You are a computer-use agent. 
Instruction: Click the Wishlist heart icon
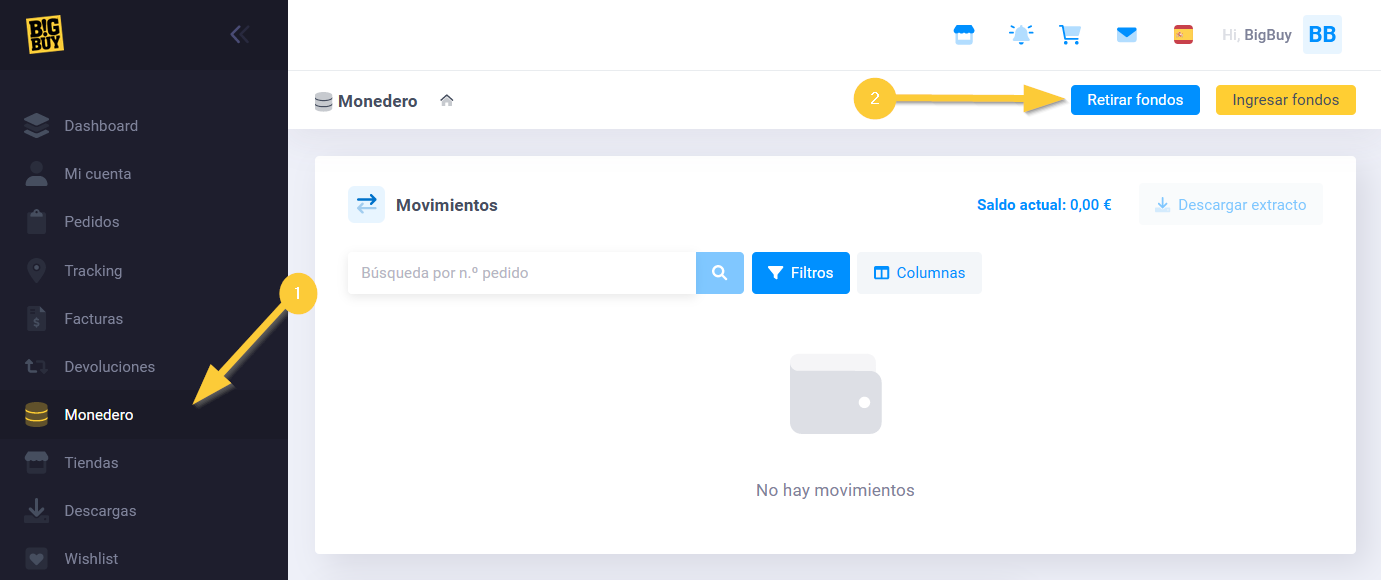click(37, 559)
